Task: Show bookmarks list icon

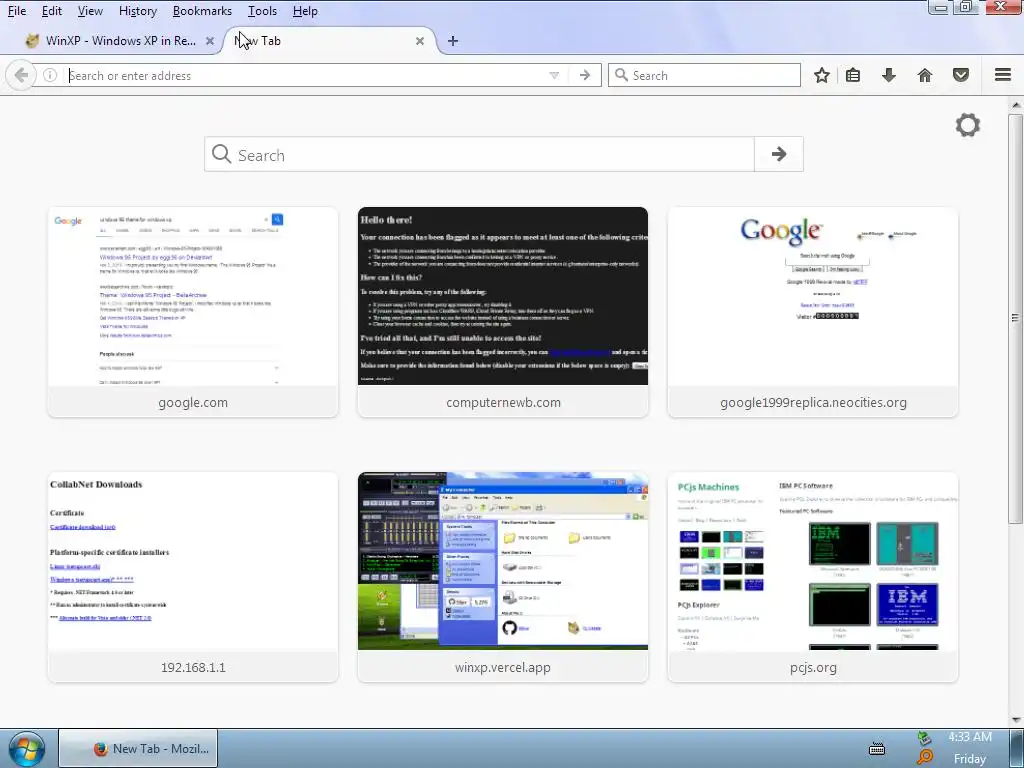Action: point(853,75)
